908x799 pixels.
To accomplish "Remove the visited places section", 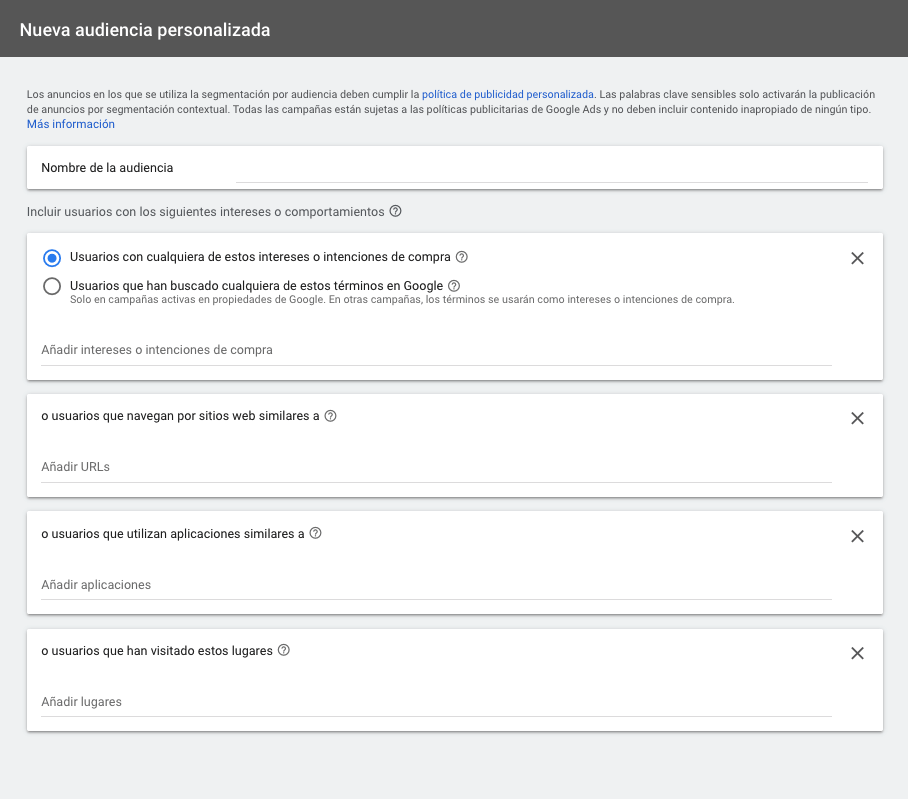I will (x=857, y=653).
